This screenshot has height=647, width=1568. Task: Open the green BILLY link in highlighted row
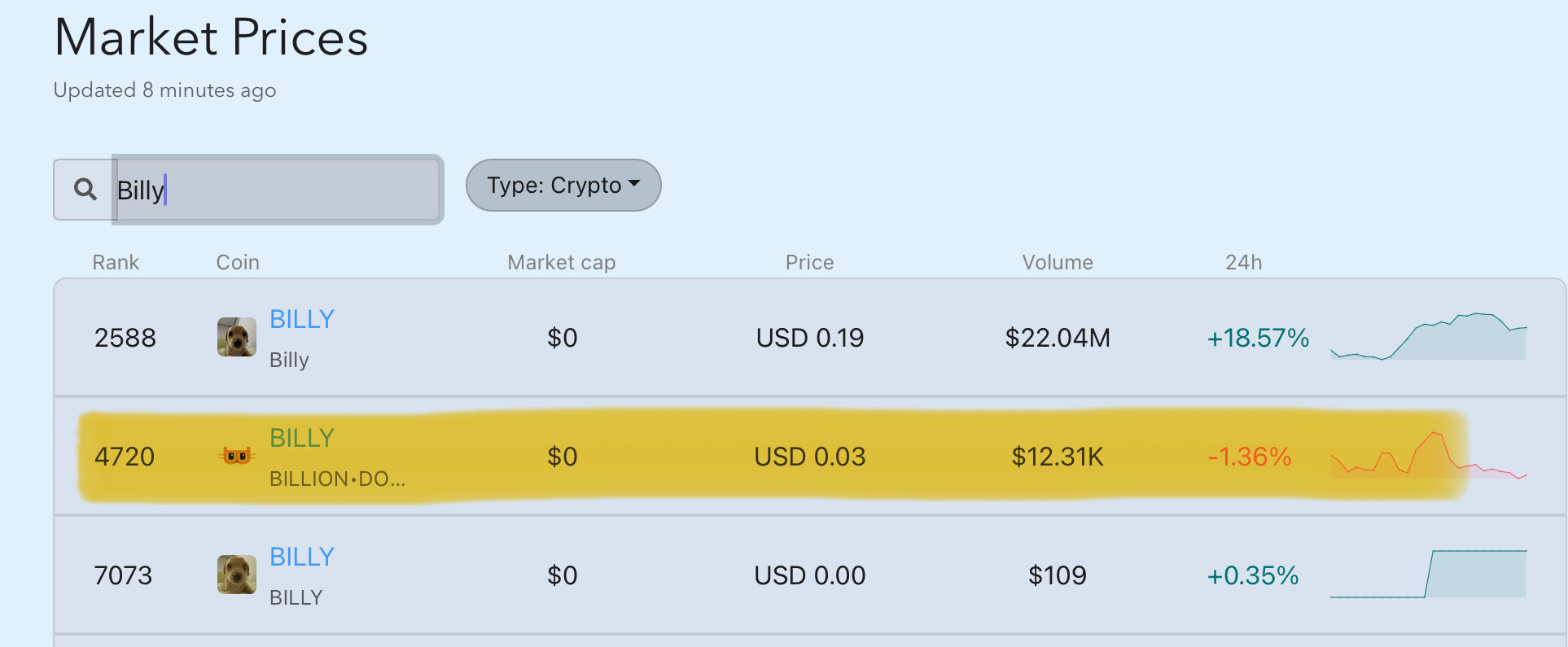coord(301,438)
